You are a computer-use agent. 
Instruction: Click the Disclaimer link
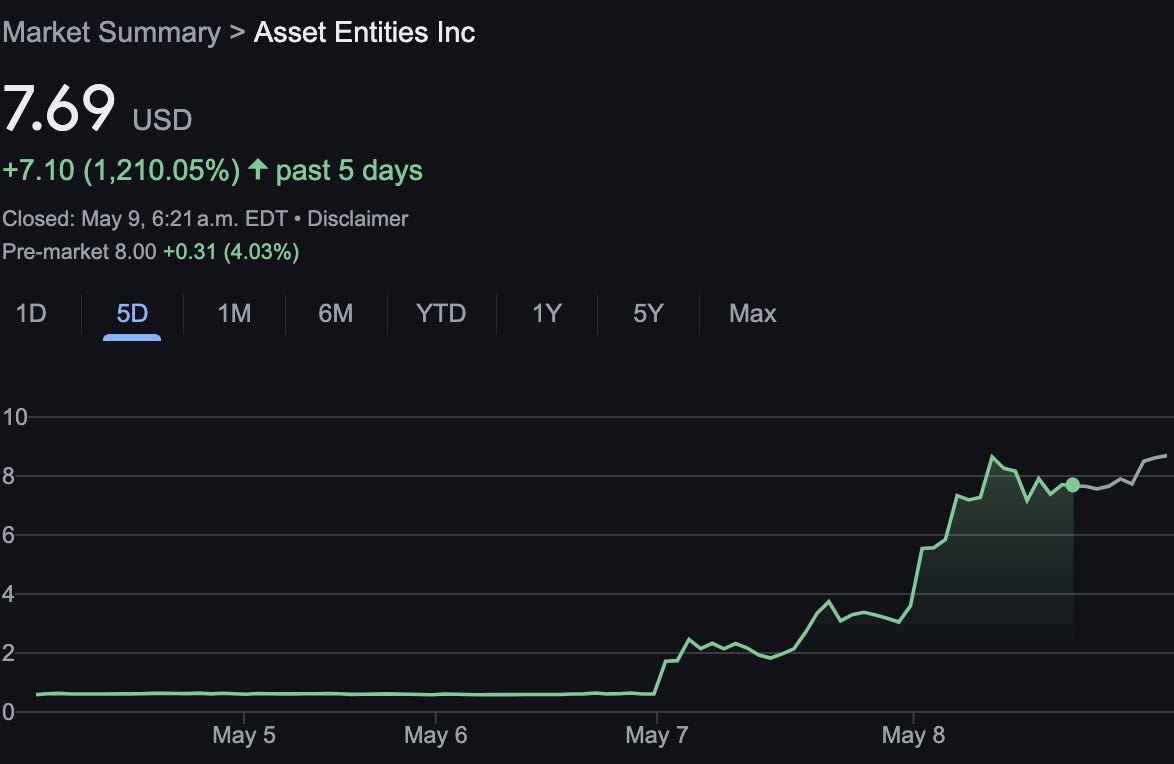(x=357, y=219)
